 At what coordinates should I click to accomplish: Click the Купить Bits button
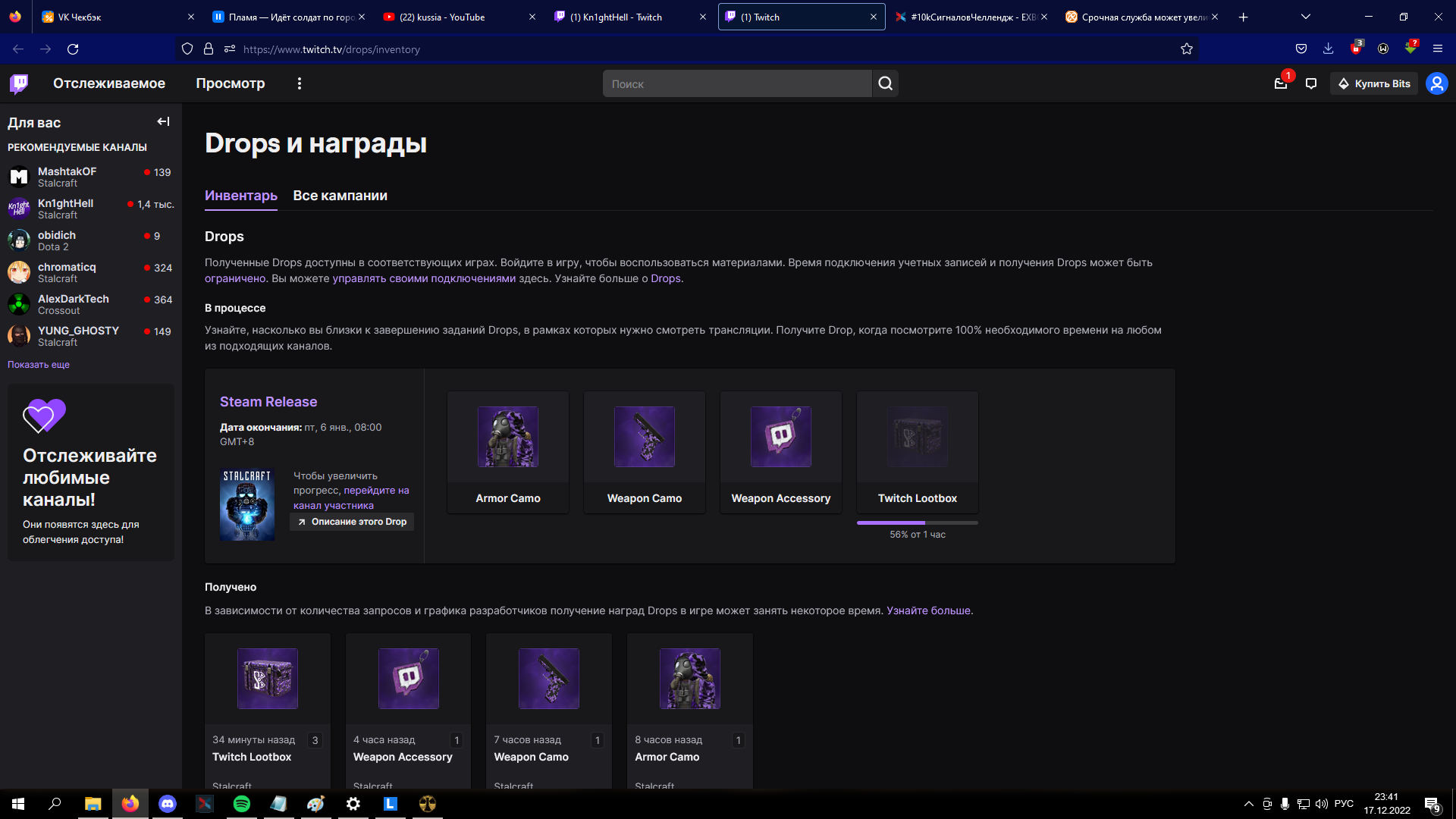click(1374, 83)
